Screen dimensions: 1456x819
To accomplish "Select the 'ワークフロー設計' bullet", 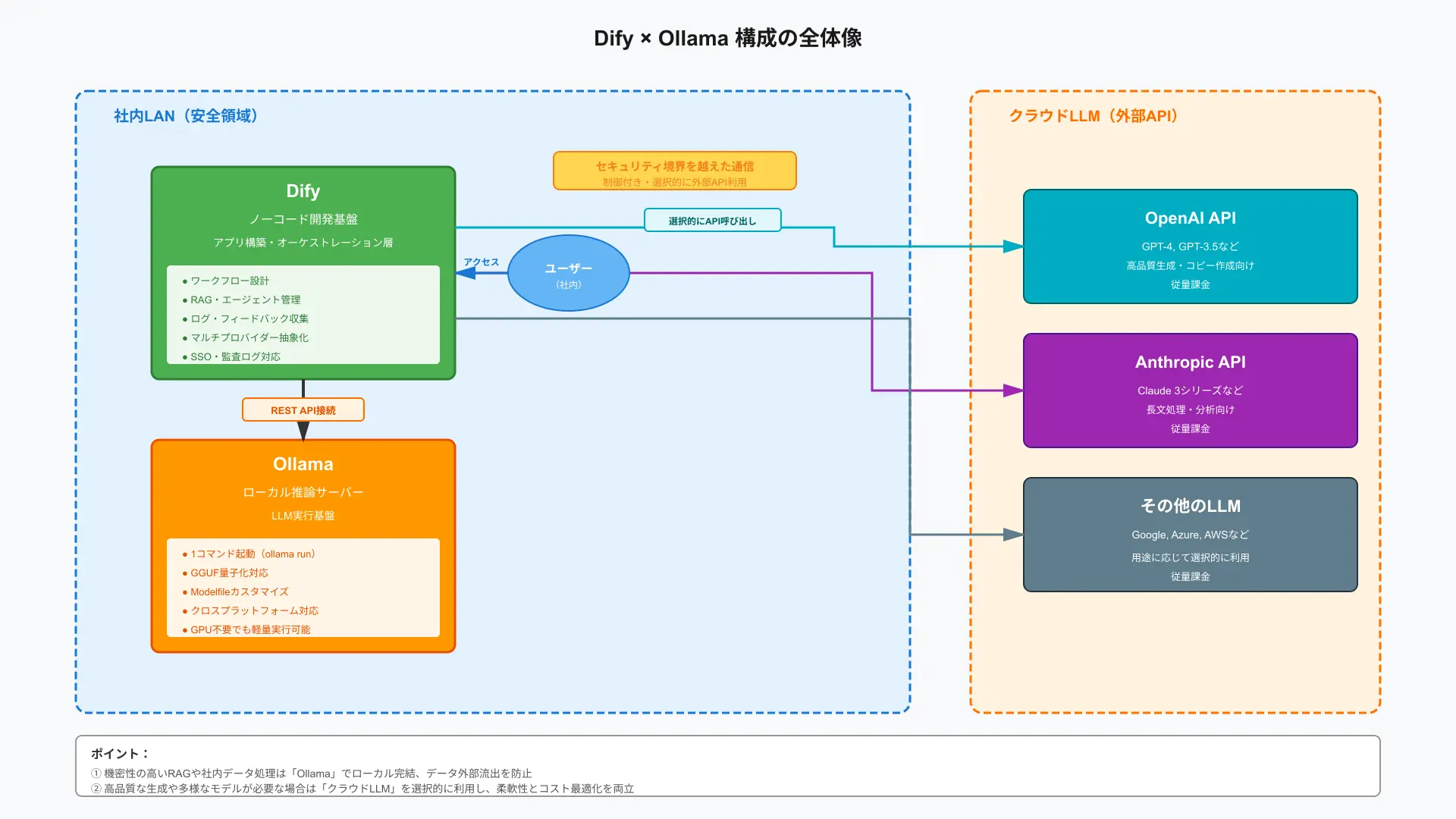I will 226,281.
